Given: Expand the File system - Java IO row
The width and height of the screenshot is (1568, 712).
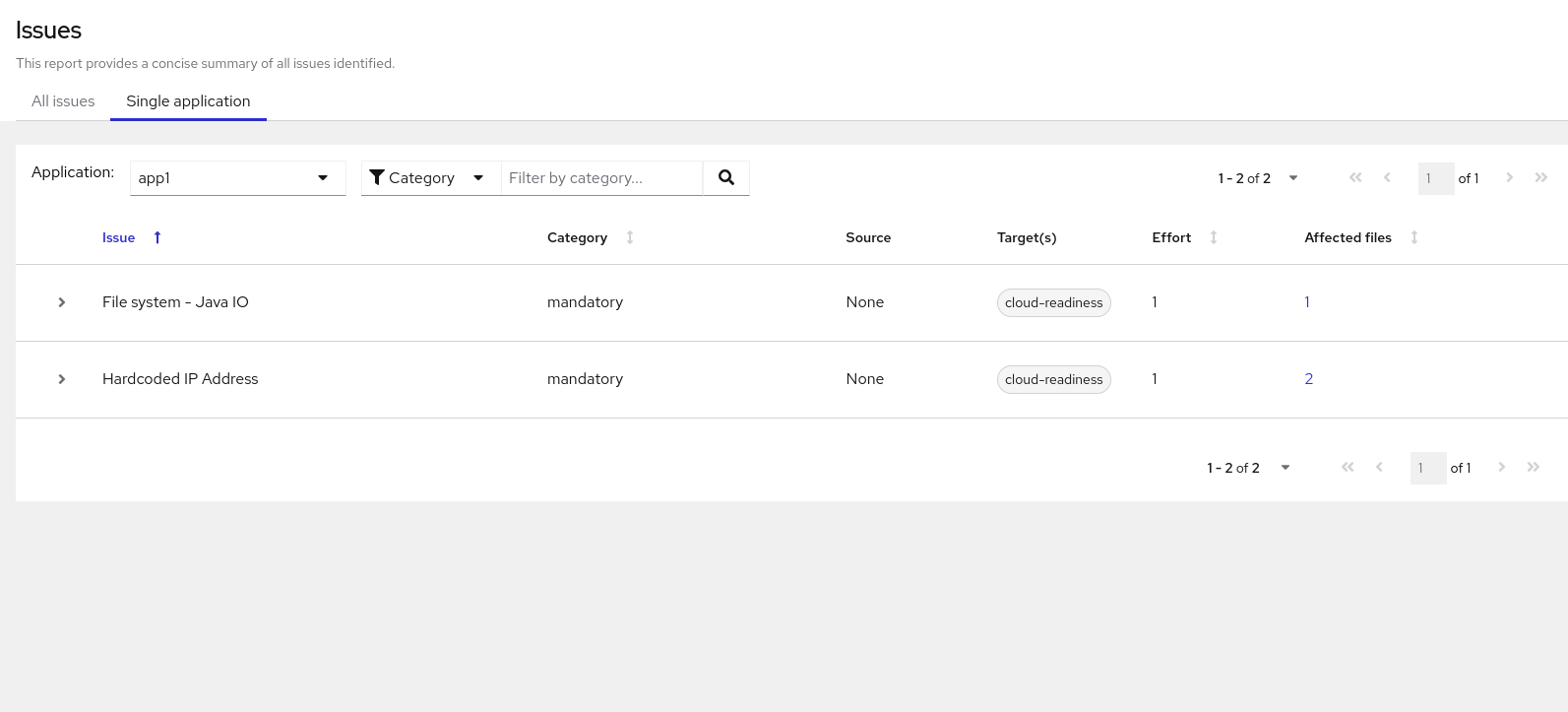Looking at the screenshot, I should pos(62,302).
